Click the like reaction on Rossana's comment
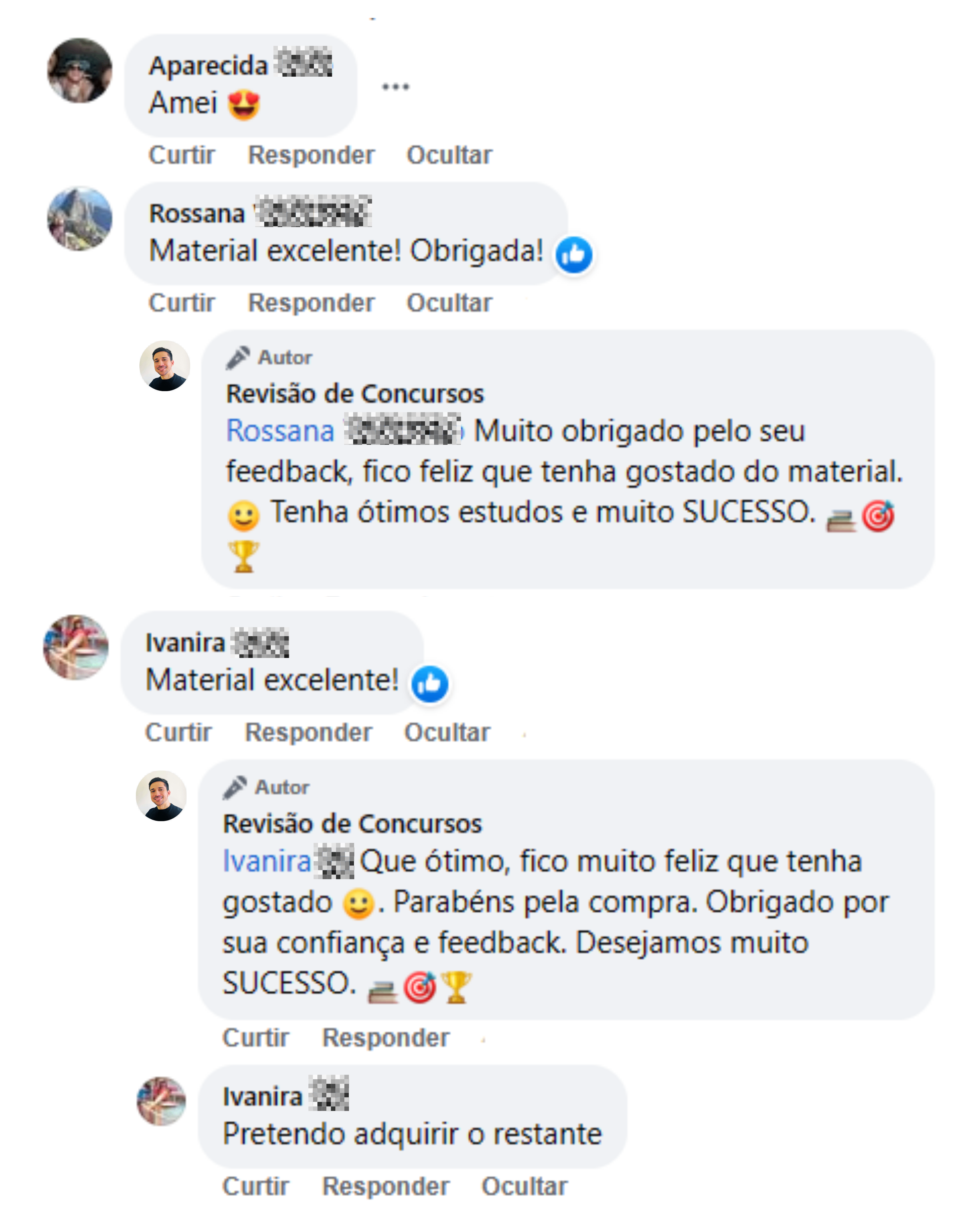Screen dimensions: 980x1225 click(x=573, y=255)
